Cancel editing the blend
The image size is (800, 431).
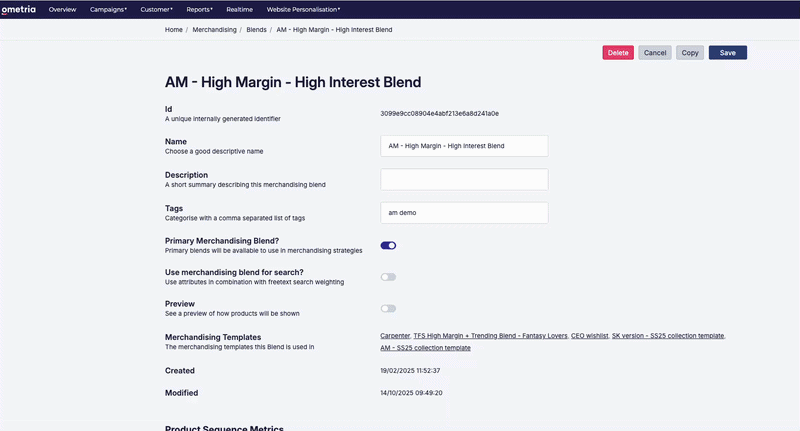coord(655,53)
